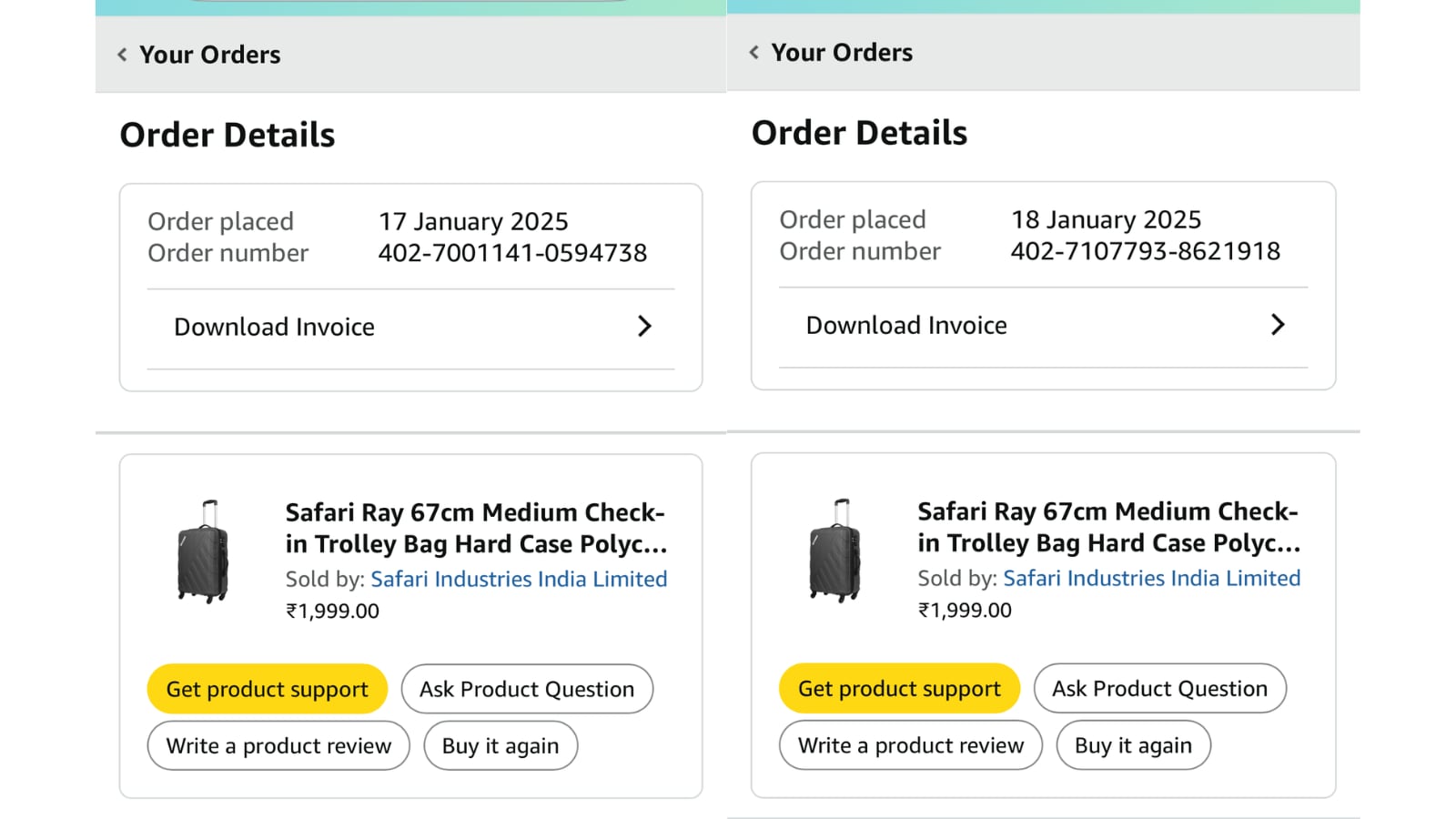Buy it again in 17 January order
The width and height of the screenshot is (1456, 819).
pos(500,746)
